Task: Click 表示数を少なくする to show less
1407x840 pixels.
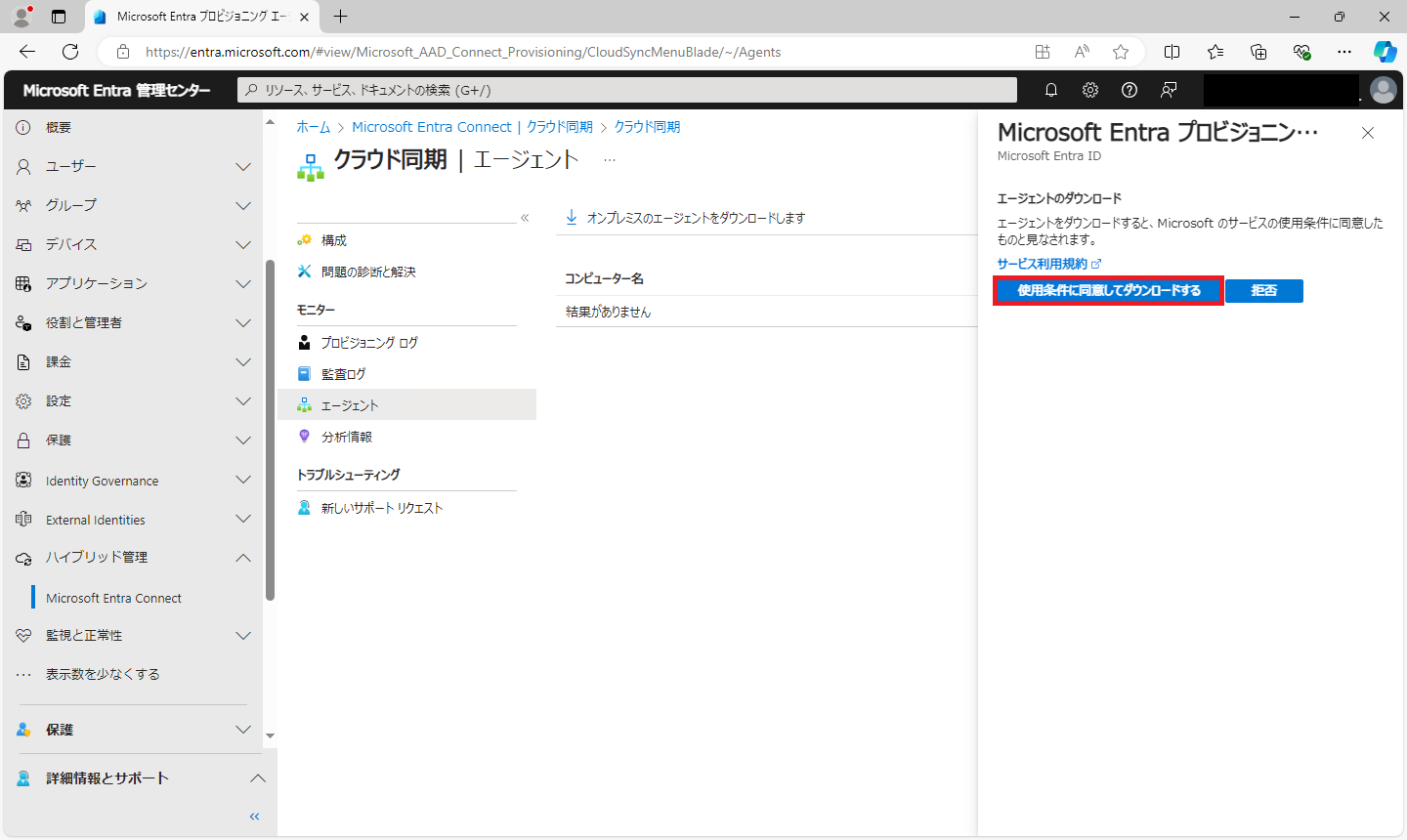Action: 103,674
